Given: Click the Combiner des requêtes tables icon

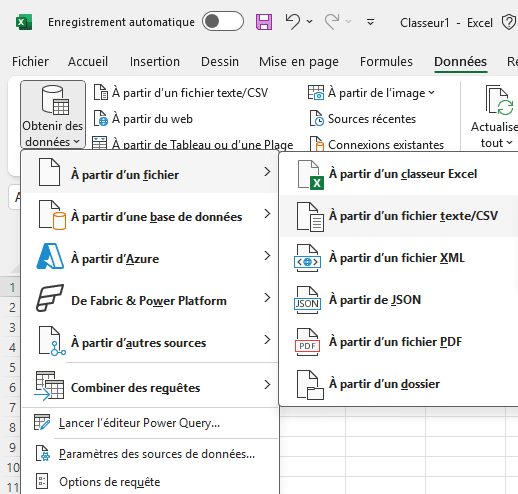Looking at the screenshot, I should [49, 385].
